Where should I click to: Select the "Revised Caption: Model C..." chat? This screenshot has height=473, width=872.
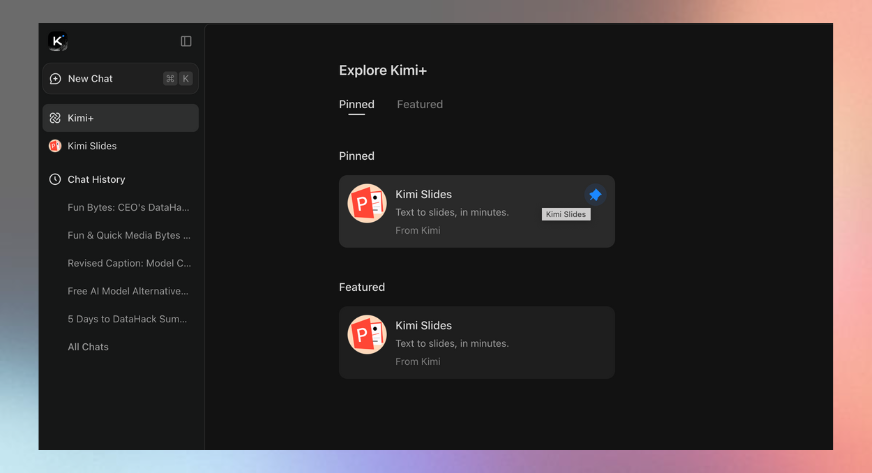click(x=128, y=264)
